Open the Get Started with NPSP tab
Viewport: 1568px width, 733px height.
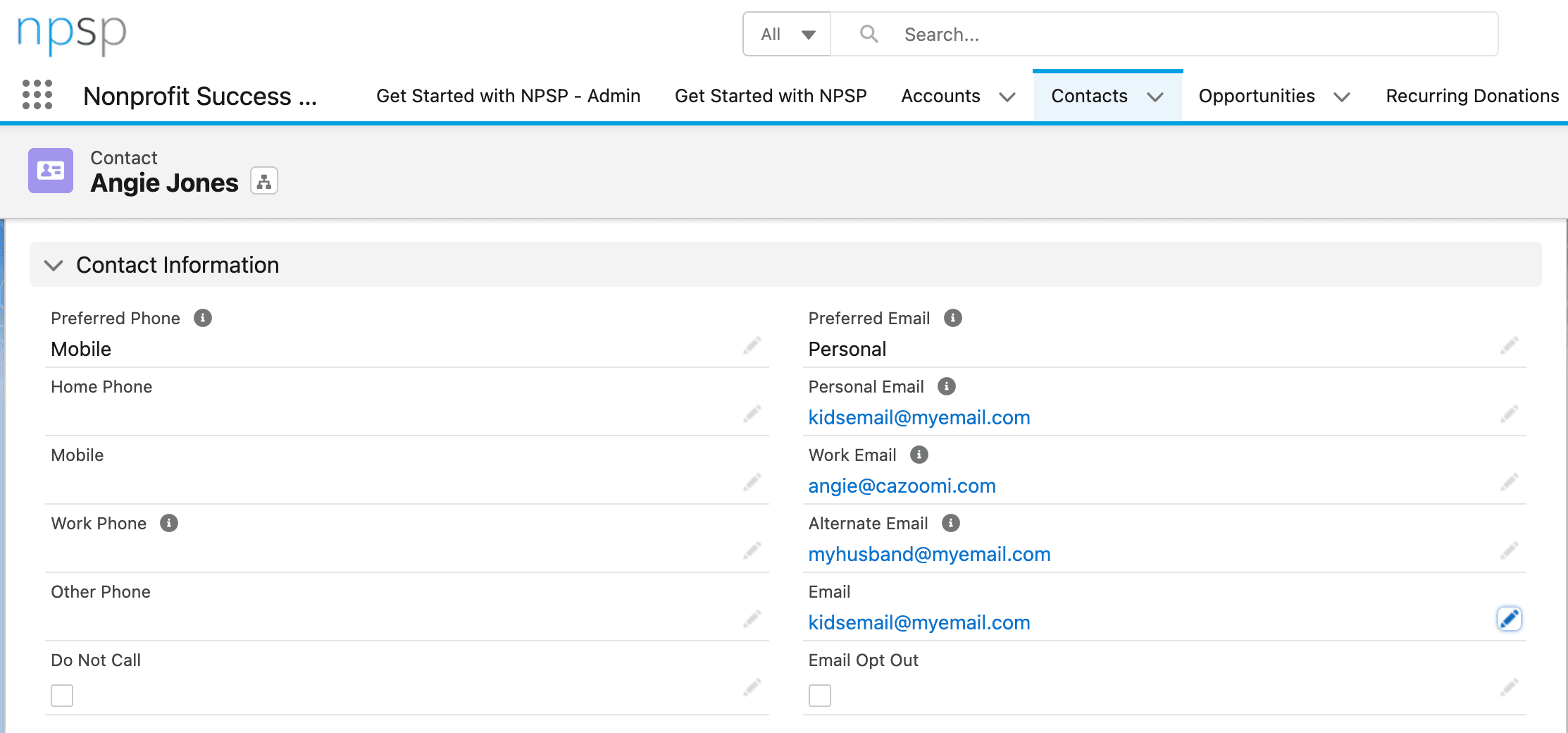coord(771,96)
